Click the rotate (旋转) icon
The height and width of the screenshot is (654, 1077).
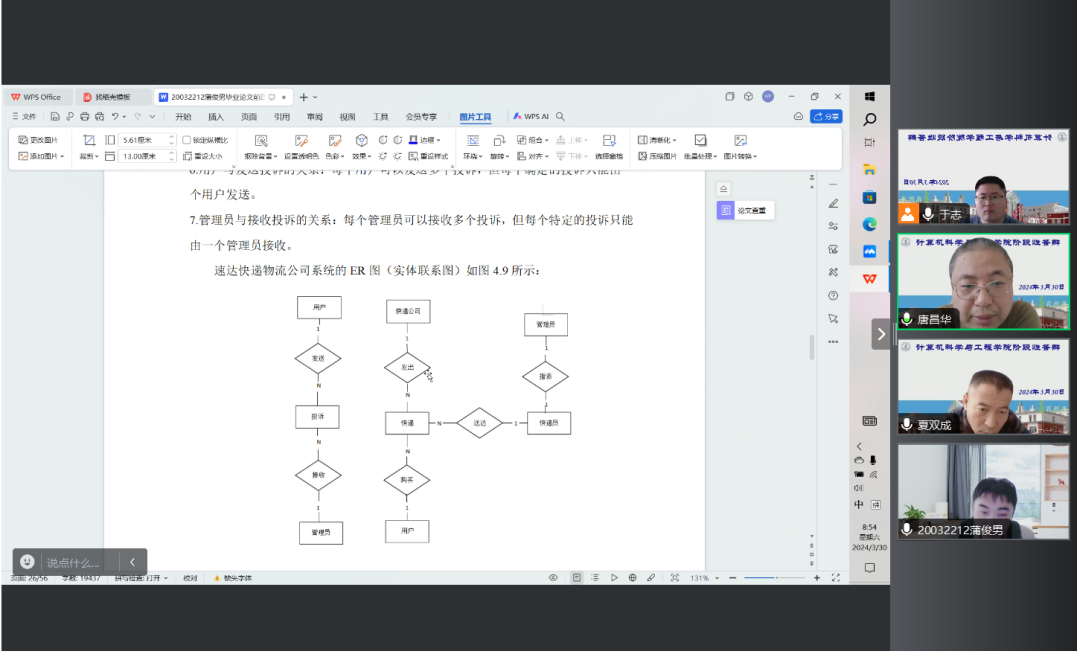coord(499,141)
